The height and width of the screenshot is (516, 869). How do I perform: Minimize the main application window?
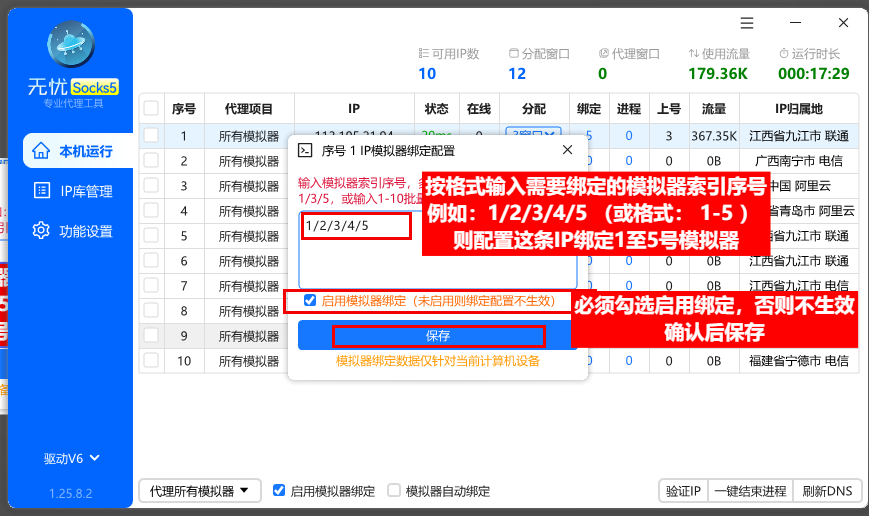795,23
